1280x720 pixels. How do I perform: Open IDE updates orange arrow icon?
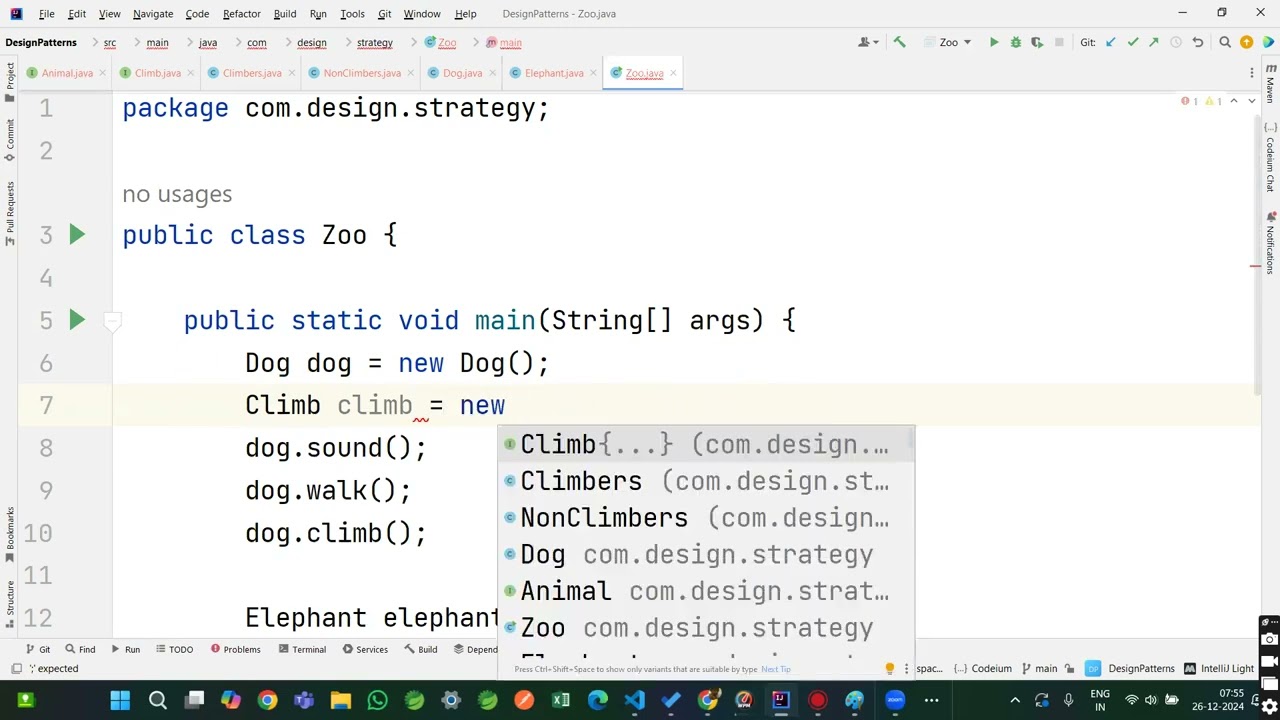coord(1246,42)
